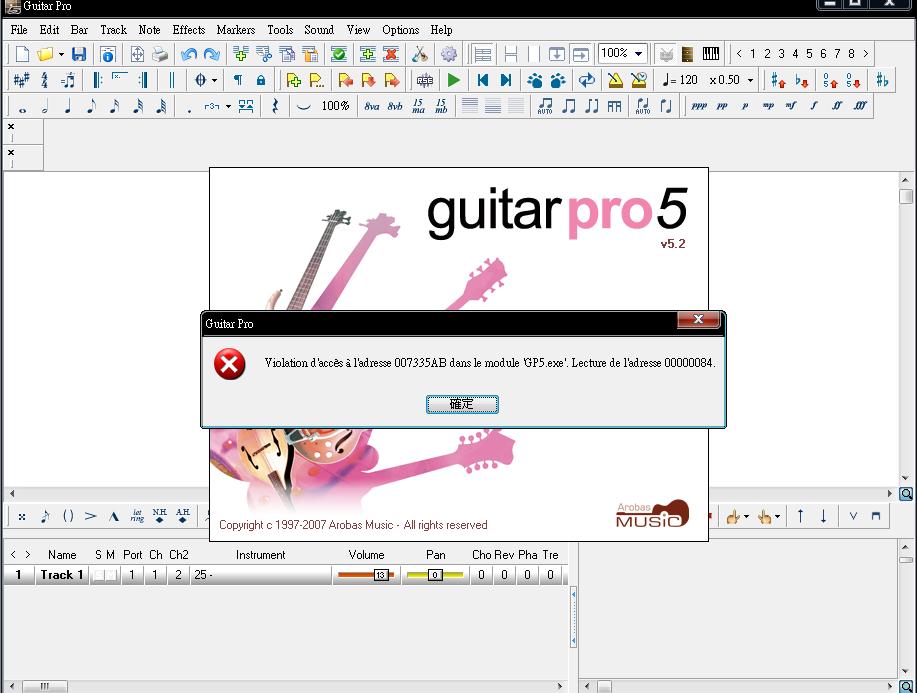Click the Track 1 Instrument field 25
This screenshot has width=917, height=693.
[x=261, y=575]
